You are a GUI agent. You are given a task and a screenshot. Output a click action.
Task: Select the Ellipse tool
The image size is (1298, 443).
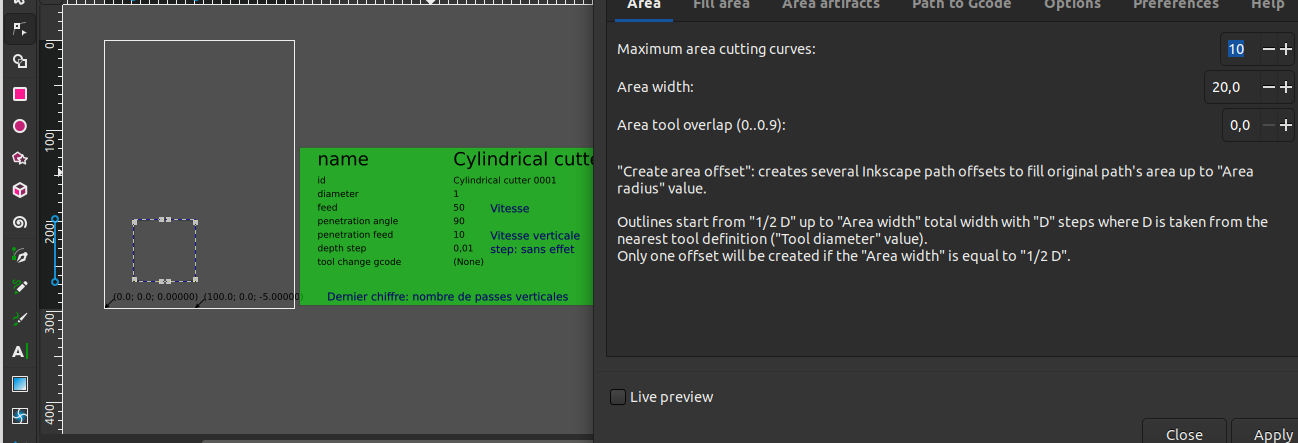click(19, 126)
